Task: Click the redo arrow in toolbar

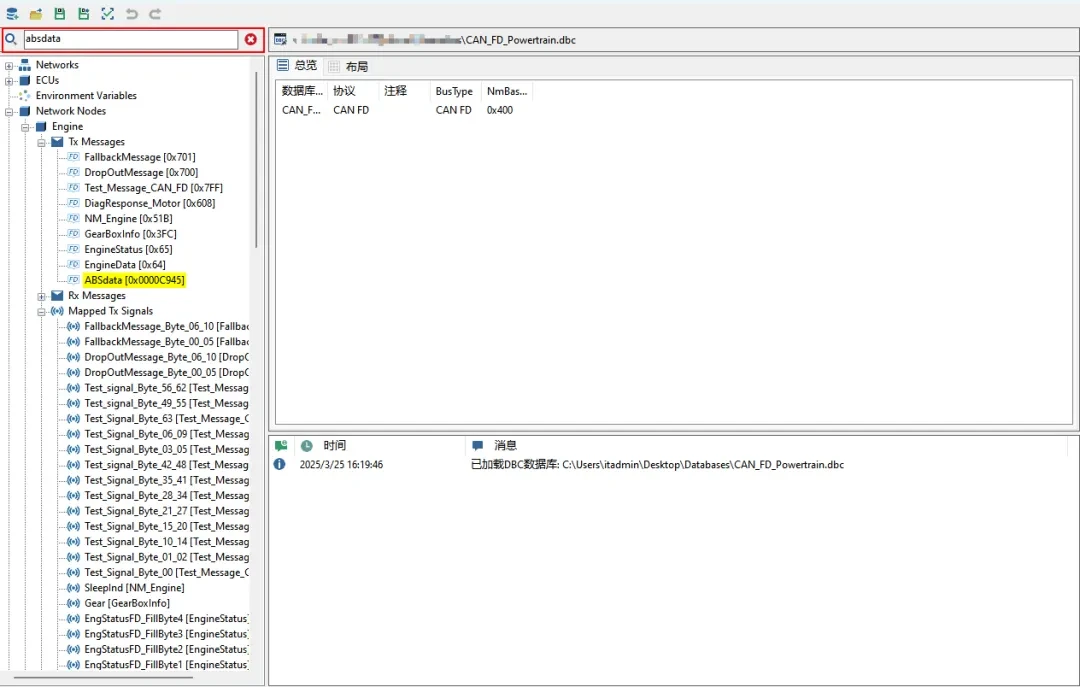Action: point(155,14)
